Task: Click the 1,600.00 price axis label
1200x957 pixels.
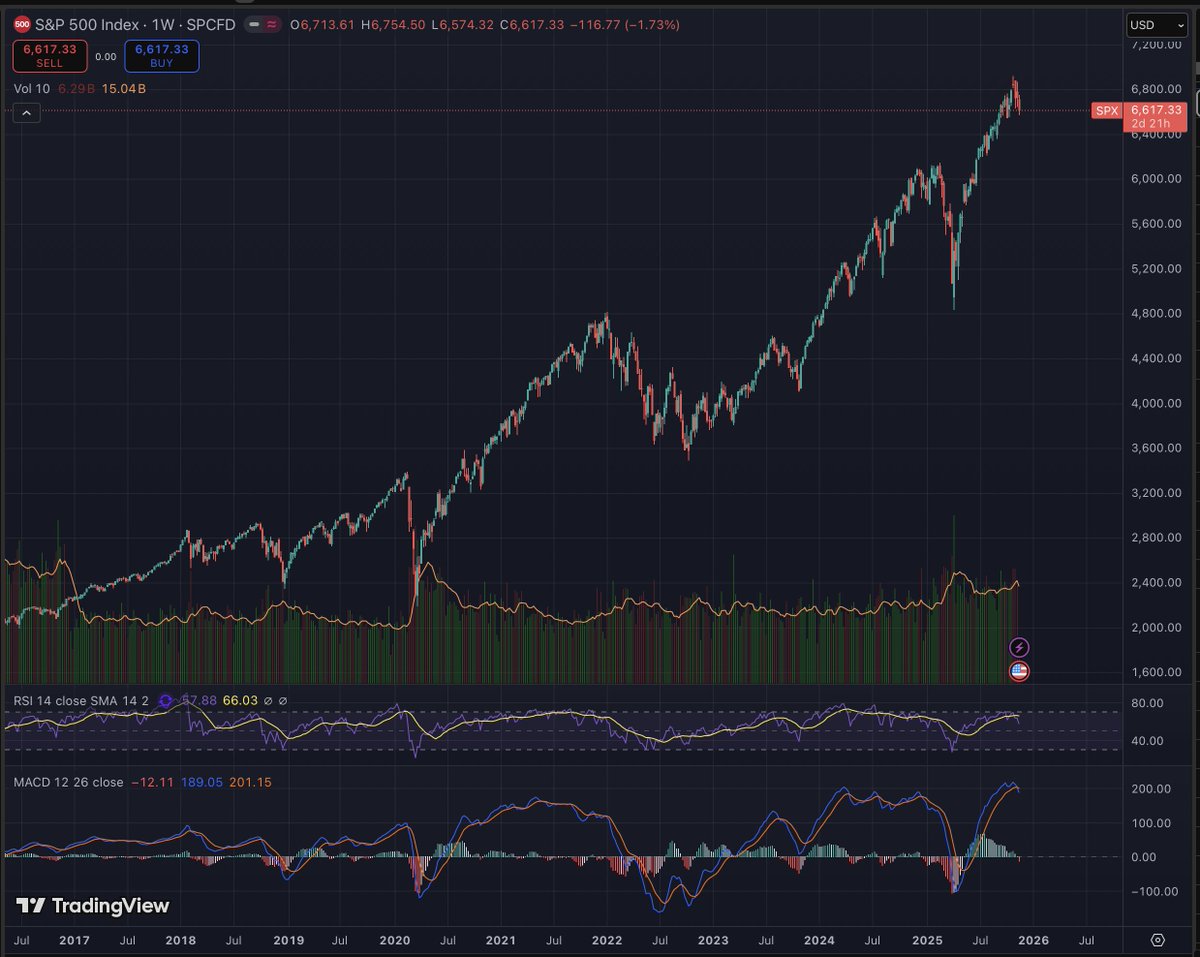Action: click(x=1156, y=672)
